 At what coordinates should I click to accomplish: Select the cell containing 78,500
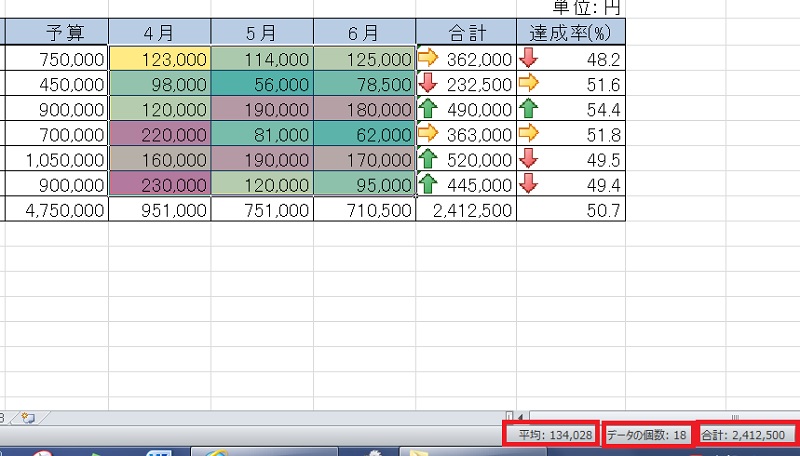click(364, 84)
